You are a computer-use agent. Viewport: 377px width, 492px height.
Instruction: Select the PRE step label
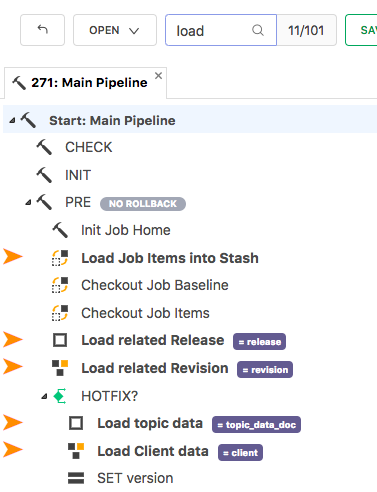pyautogui.click(x=78, y=202)
